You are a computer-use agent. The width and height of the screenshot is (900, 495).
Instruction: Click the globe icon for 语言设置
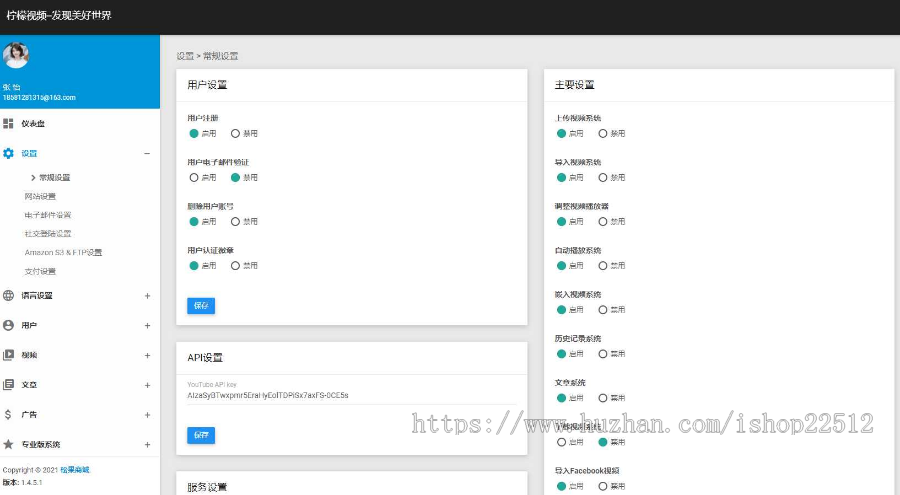[x=8, y=295]
